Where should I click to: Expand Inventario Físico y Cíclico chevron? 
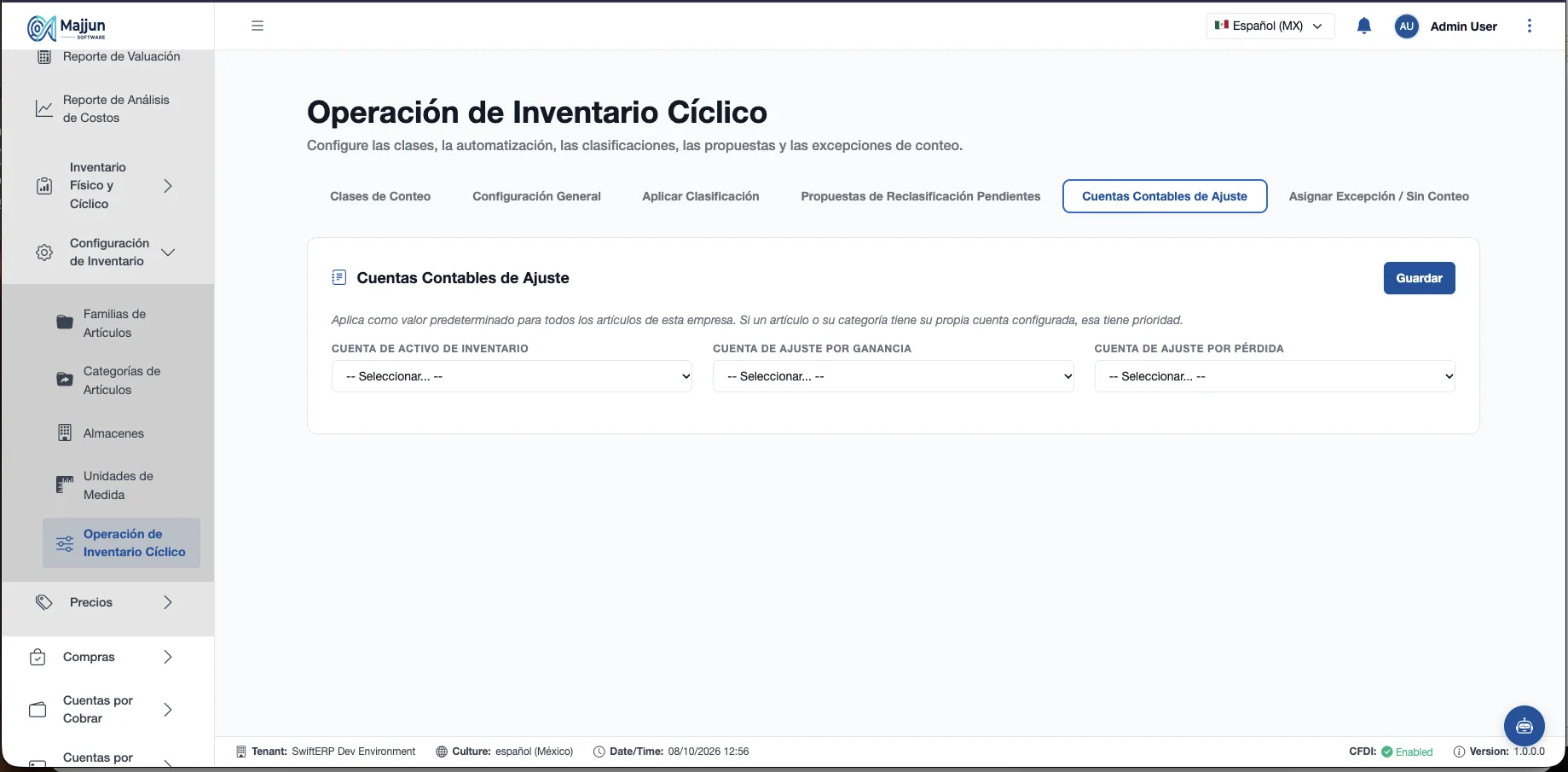pyautogui.click(x=168, y=186)
